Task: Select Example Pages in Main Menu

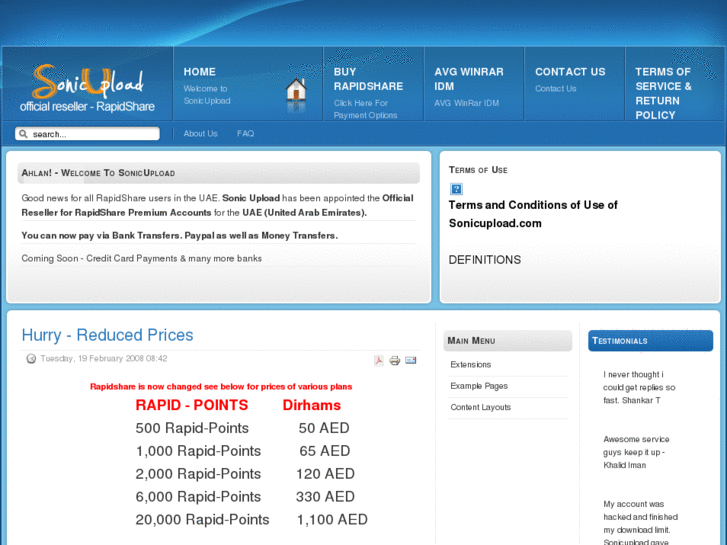Action: click(479, 386)
